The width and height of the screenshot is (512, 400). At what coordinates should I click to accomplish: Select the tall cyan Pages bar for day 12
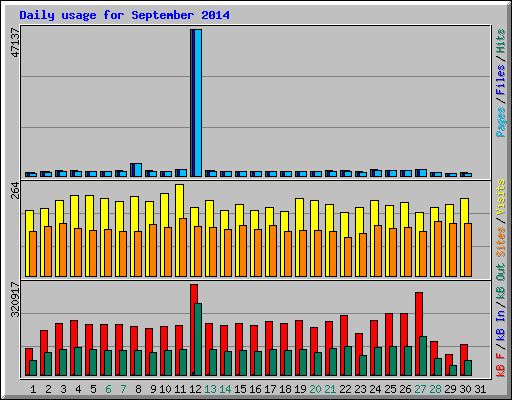(x=198, y=103)
